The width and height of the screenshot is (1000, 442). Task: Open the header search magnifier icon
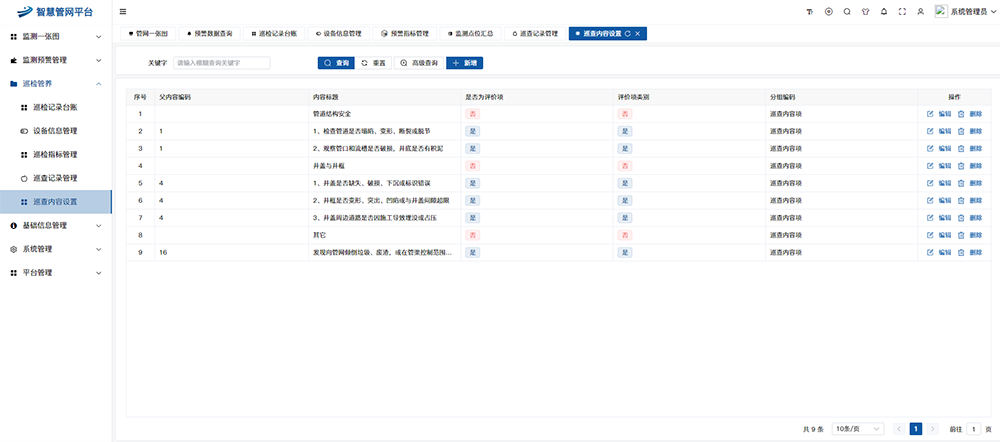click(x=847, y=11)
